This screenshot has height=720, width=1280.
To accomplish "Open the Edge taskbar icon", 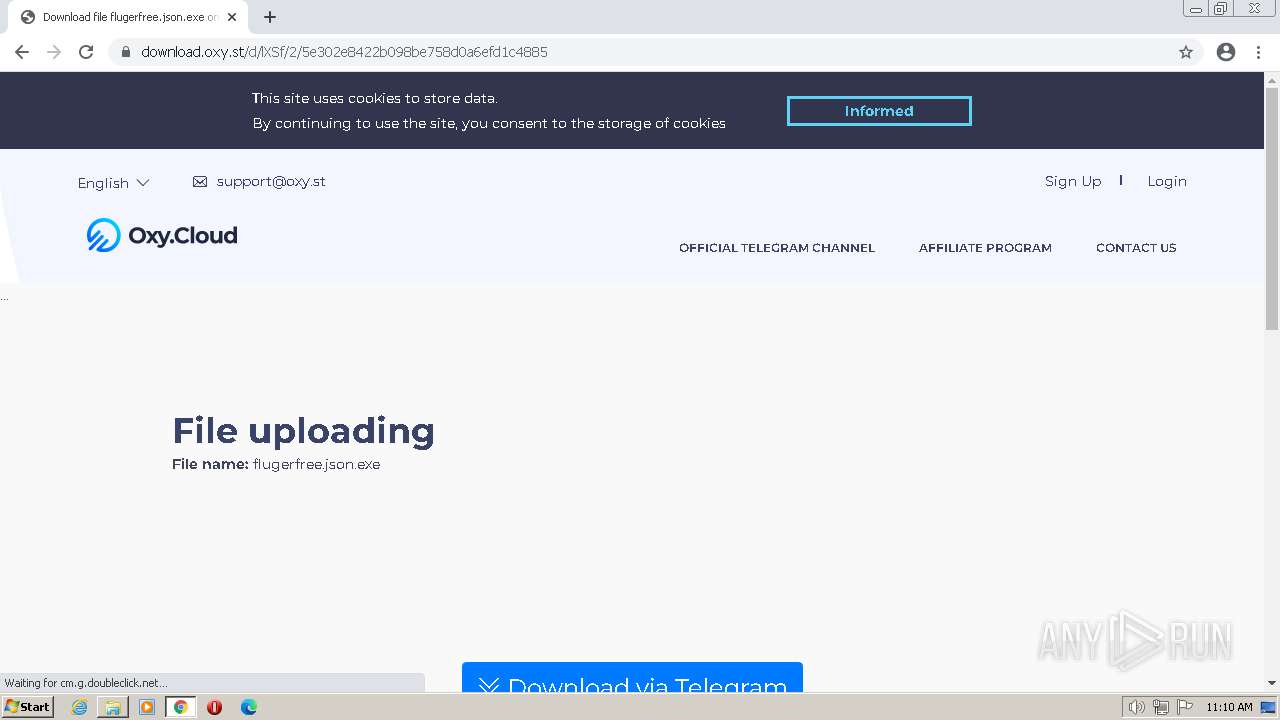I will pos(249,707).
